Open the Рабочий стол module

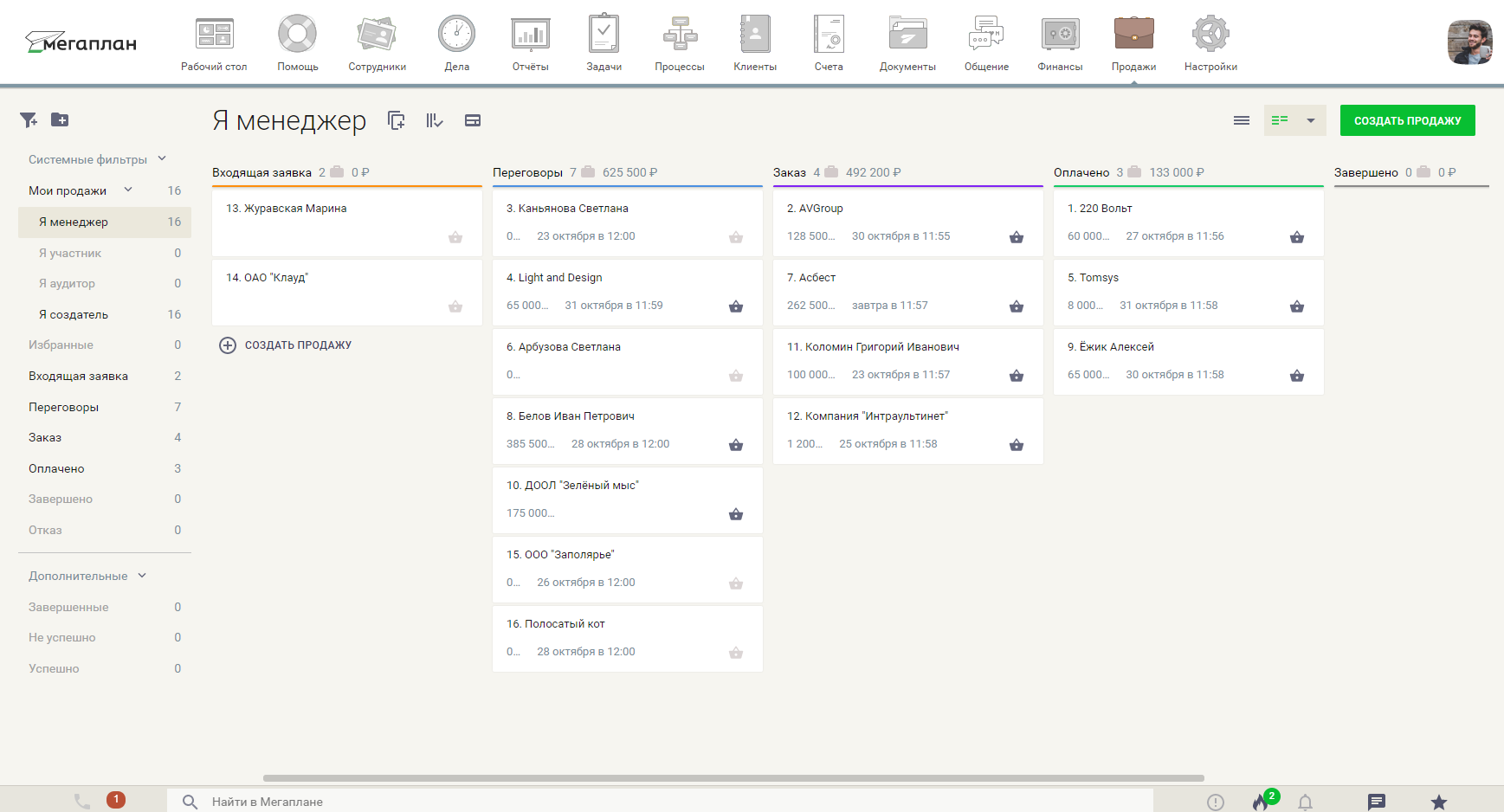click(x=214, y=43)
